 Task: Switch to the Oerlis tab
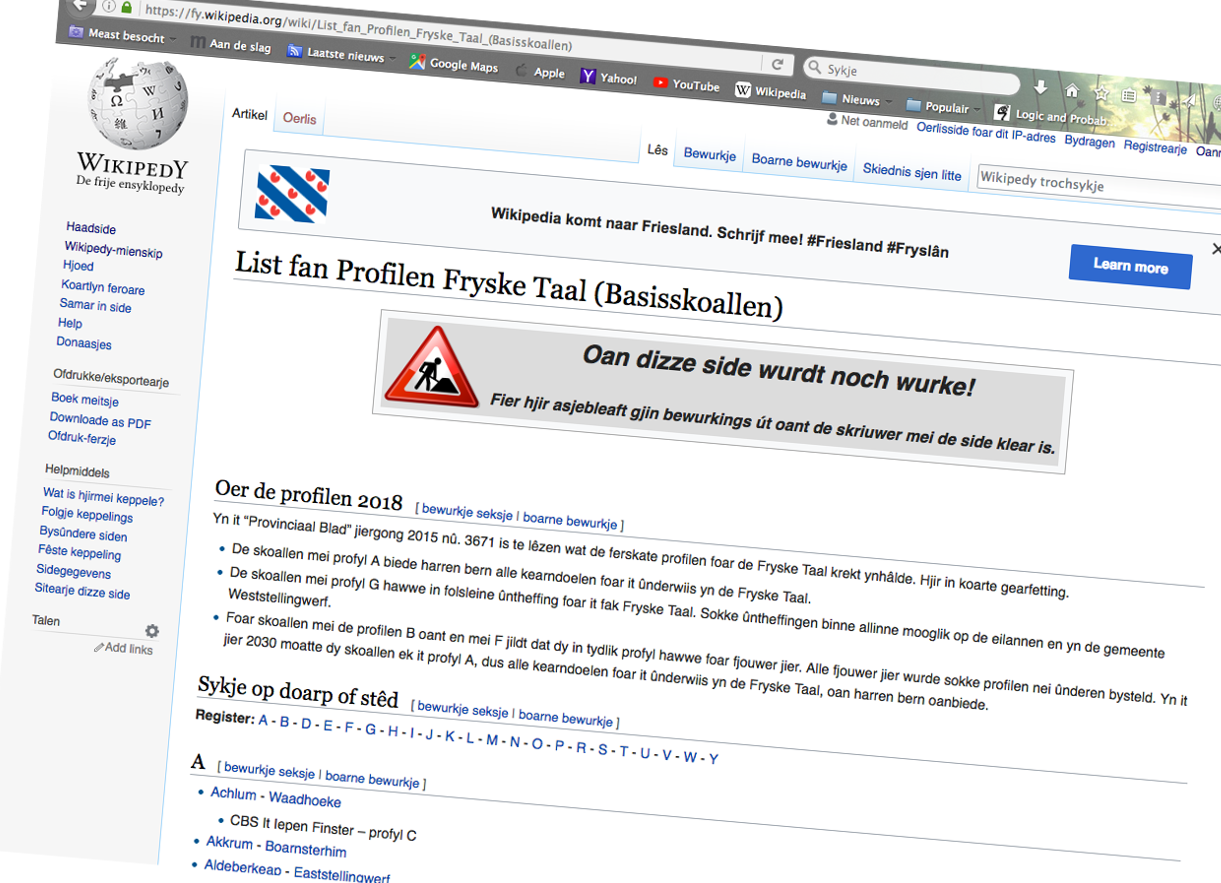pyautogui.click(x=299, y=118)
